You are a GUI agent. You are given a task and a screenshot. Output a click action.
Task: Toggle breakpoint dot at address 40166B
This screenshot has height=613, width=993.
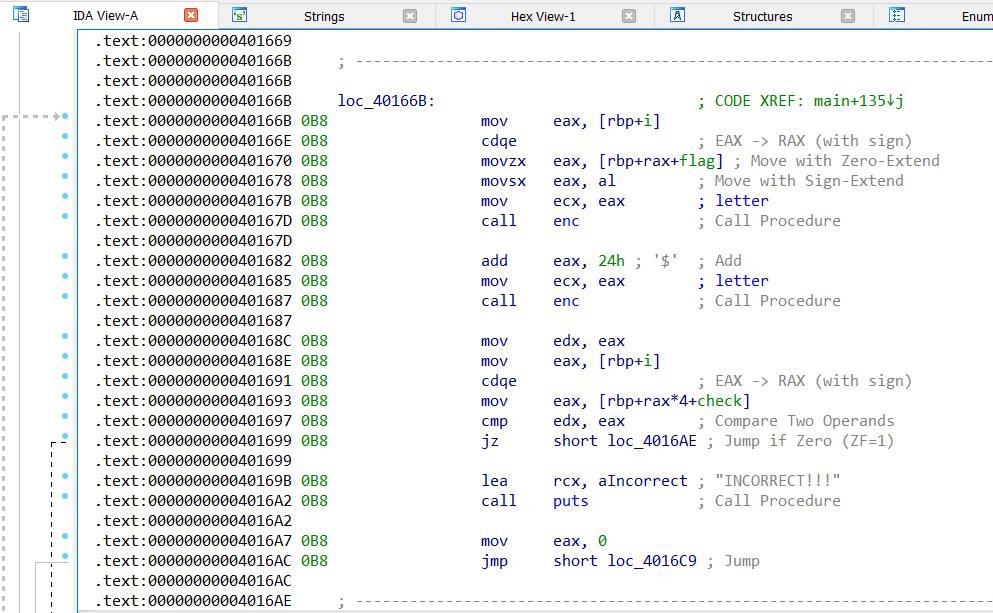pyautogui.click(x=65, y=117)
